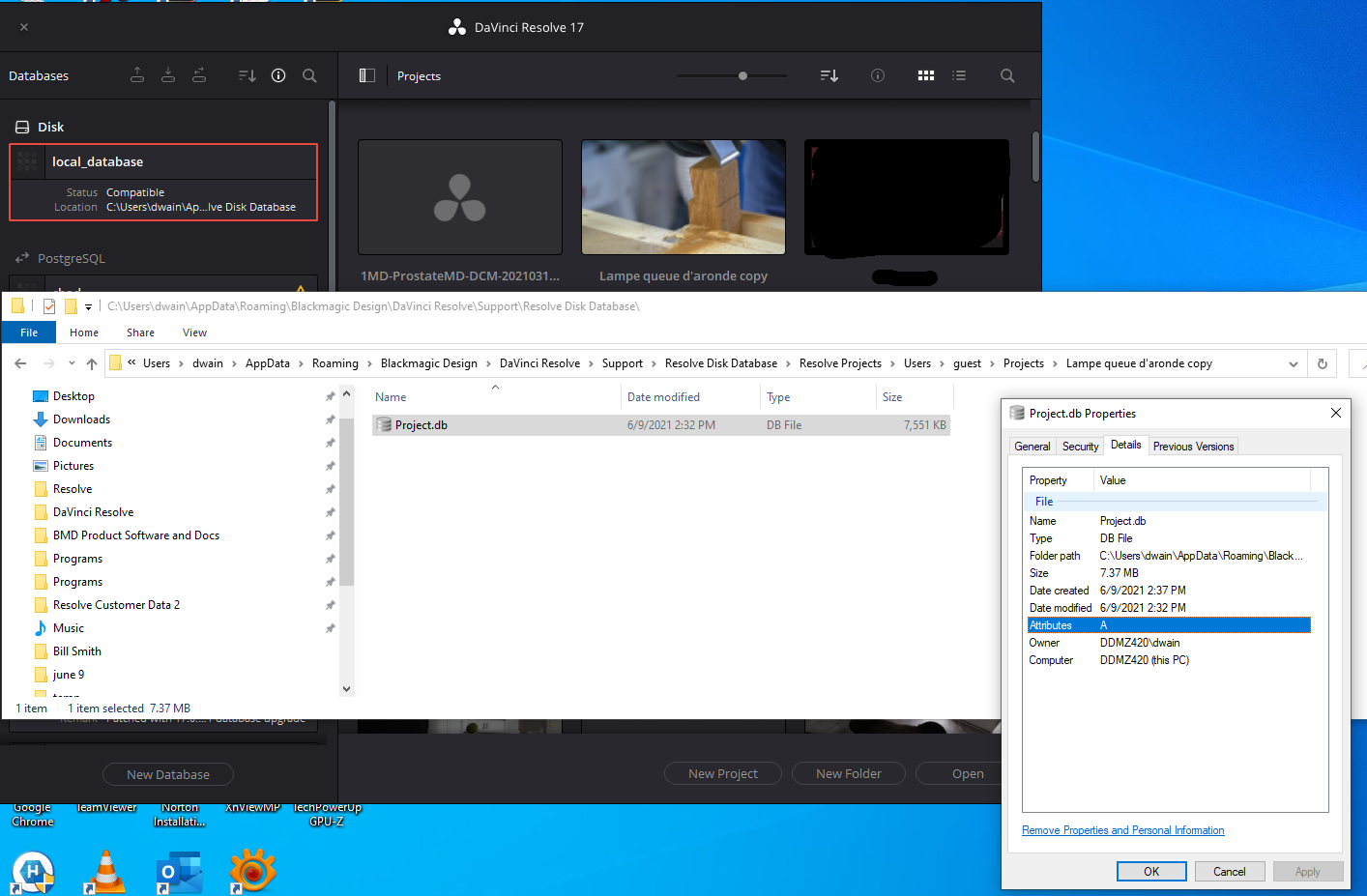This screenshot has width=1367, height=896.
Task: Close the Project.db Properties dialog
Action: coord(1335,413)
